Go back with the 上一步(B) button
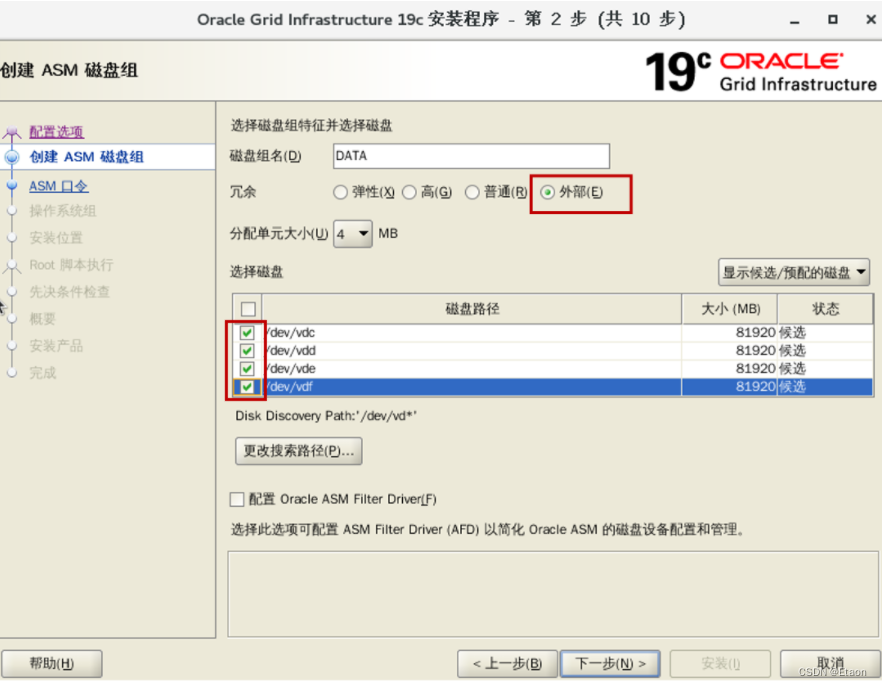Screen dimensions: 882x686 point(507,664)
